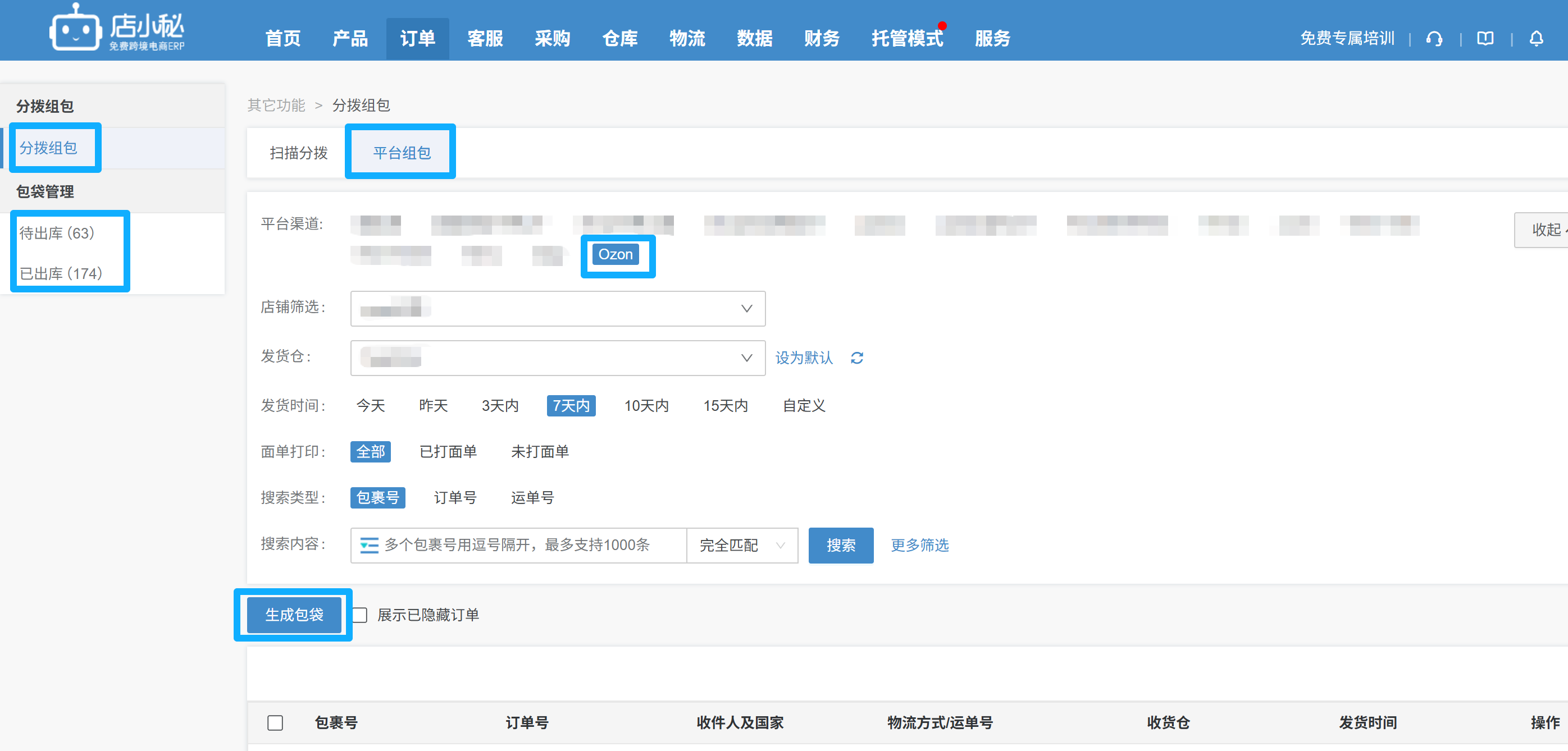Open 订单 in the top navigation
Screen dimensions: 1568x751
(418, 39)
